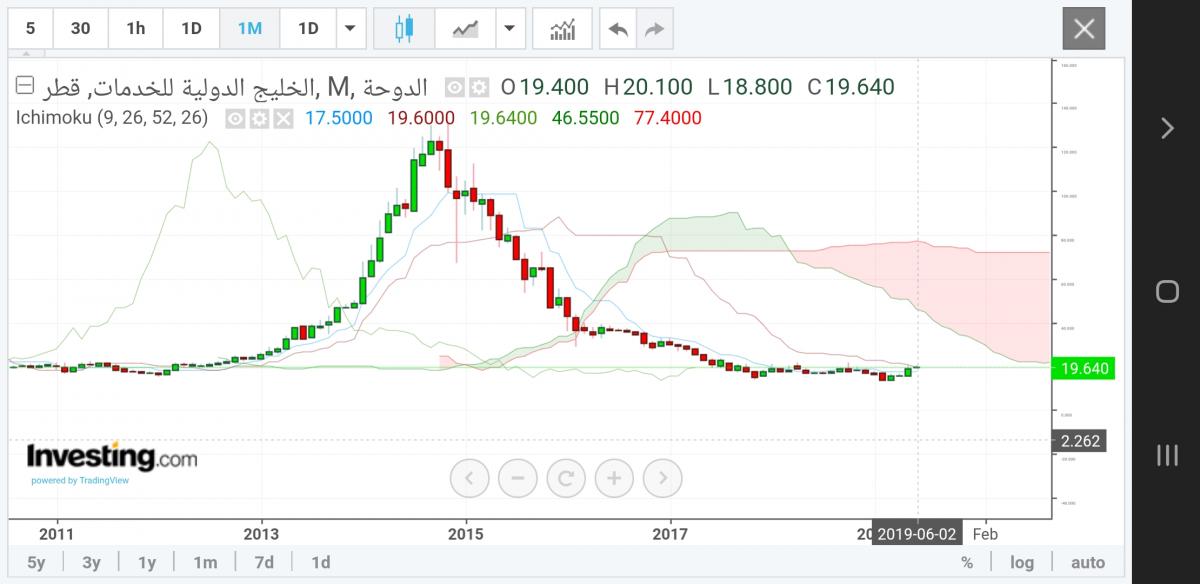Open symbol settings gear icon
Screen dimensions: 1200x584
pyautogui.click(x=479, y=87)
